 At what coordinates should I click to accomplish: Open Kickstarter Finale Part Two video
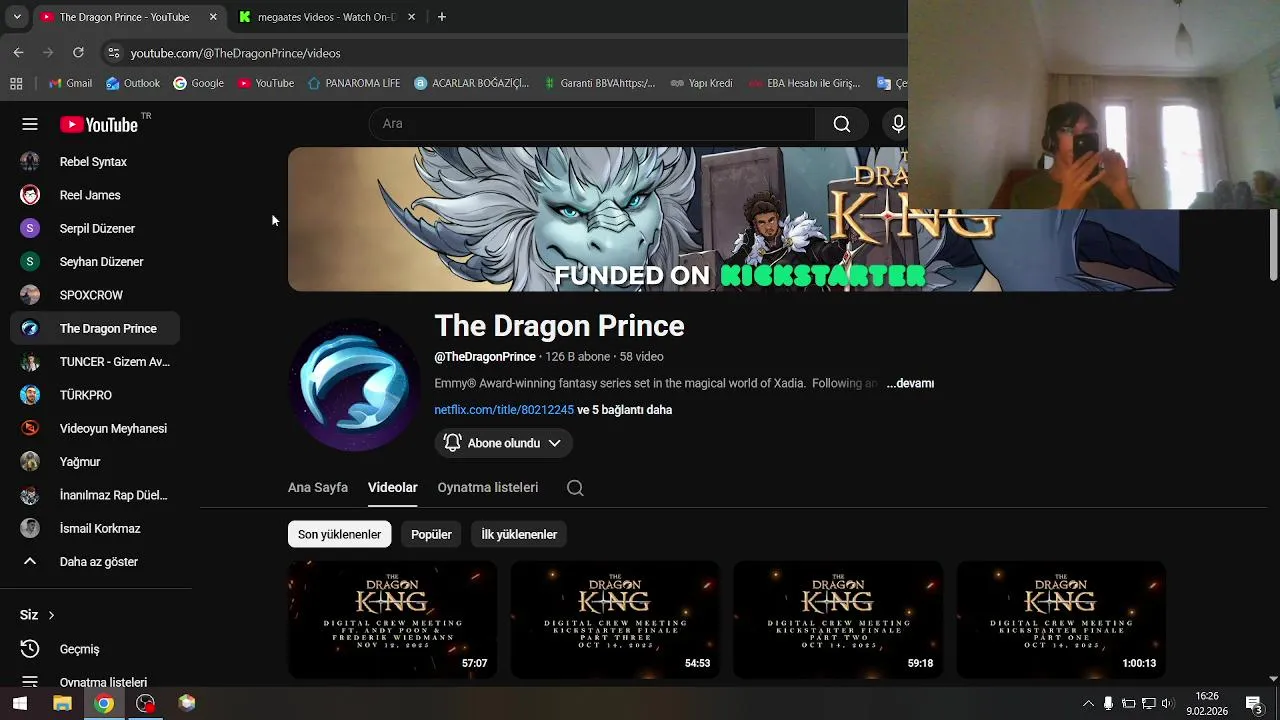(838, 620)
